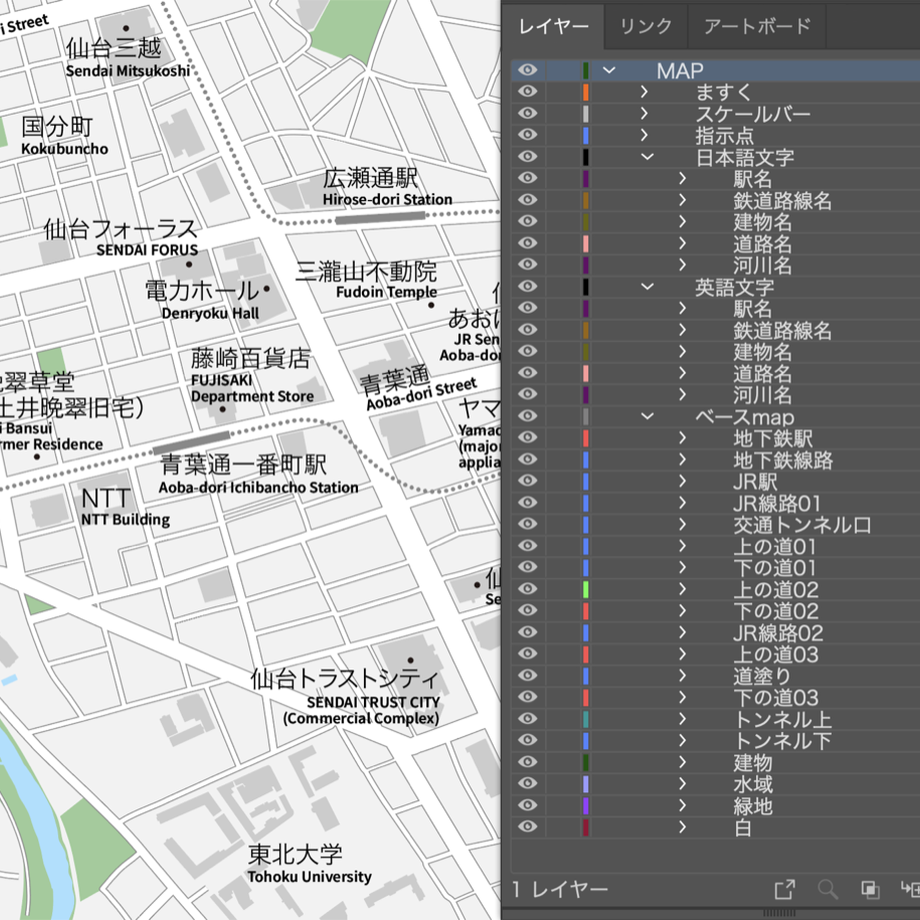Screen dimensions: 920x920
Task: Hide the 道塗り layer
Action: click(x=527, y=675)
